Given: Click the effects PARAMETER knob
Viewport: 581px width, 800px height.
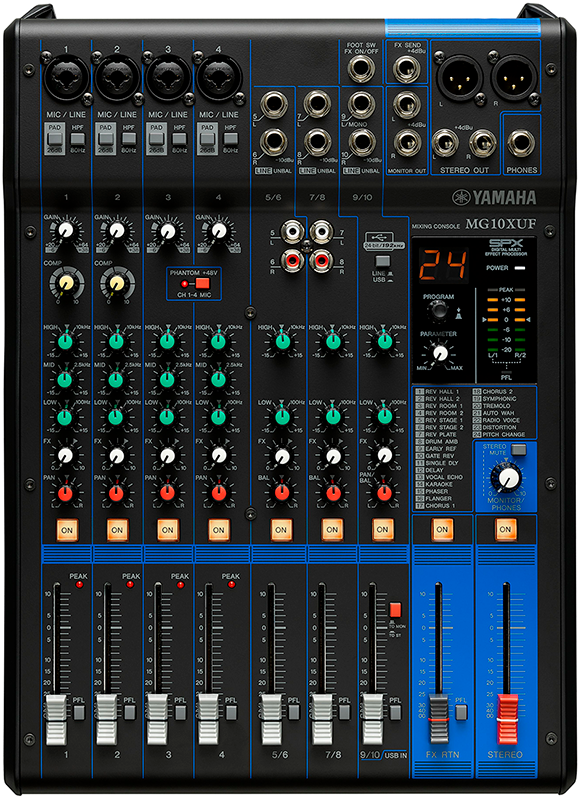Looking at the screenshot, I should click(440, 353).
